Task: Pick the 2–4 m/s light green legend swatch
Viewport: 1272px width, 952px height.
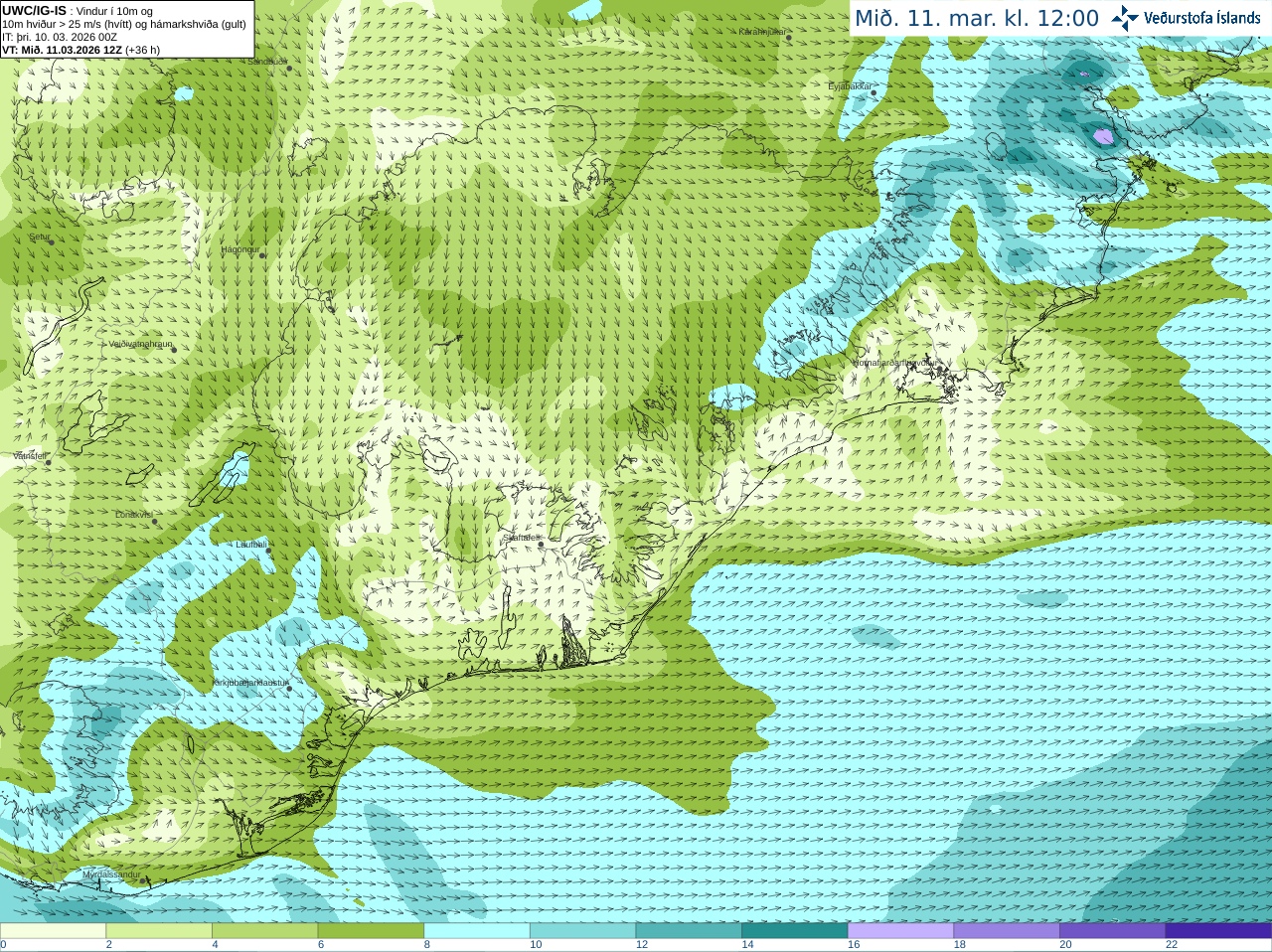Action: coord(159,931)
